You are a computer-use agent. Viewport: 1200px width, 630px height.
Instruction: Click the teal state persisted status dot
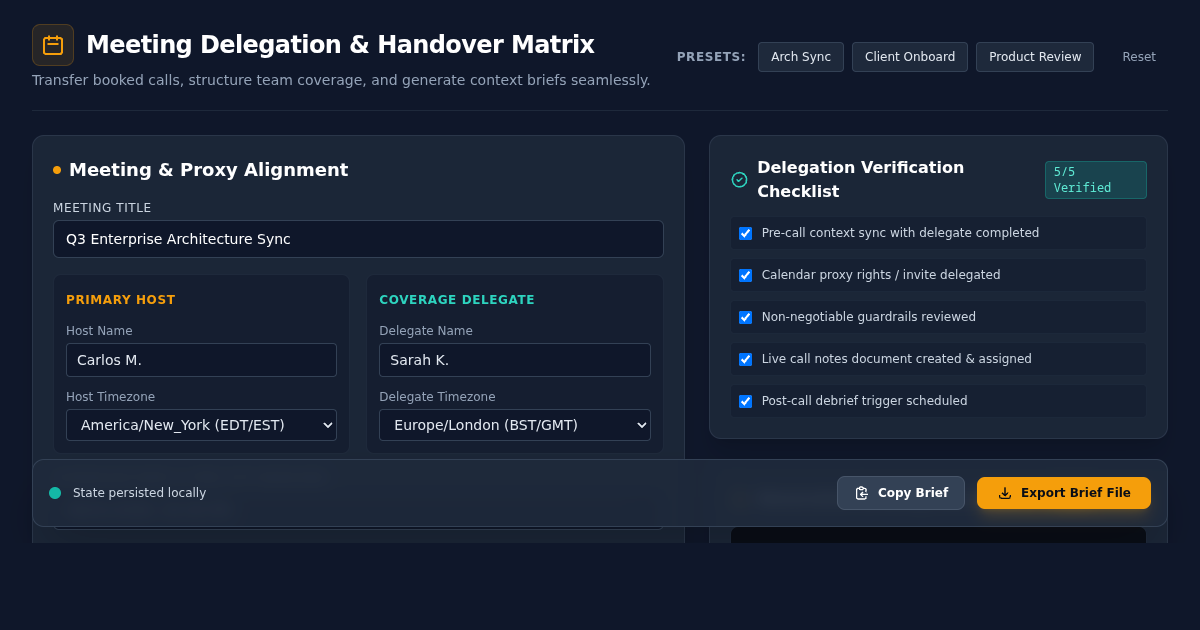(x=55, y=493)
